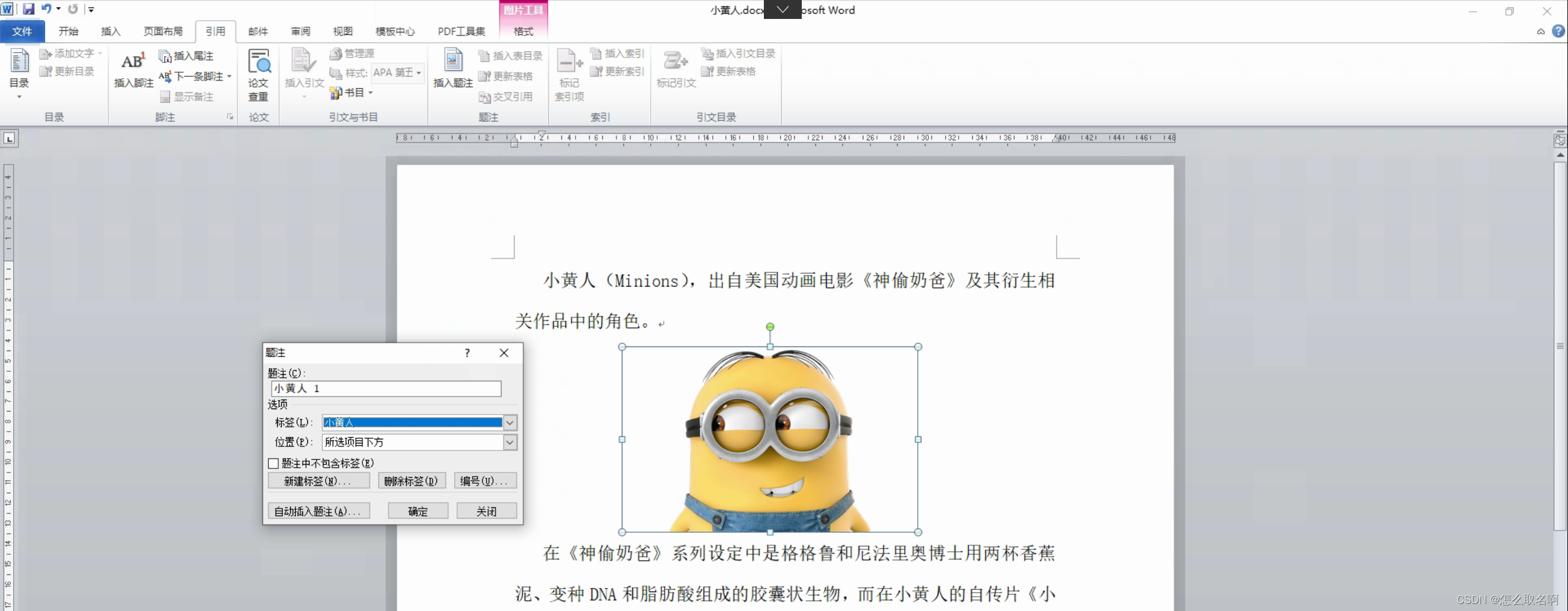1568x611 pixels.
Task: Switch to the 审阅 ribbon tab
Action: 301,31
